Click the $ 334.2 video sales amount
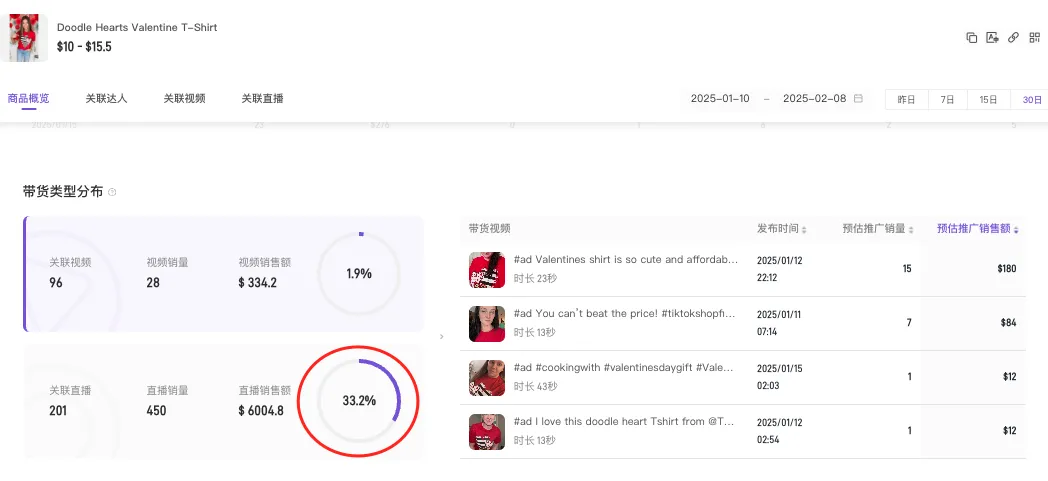This screenshot has height=481, width=1048. 257,283
